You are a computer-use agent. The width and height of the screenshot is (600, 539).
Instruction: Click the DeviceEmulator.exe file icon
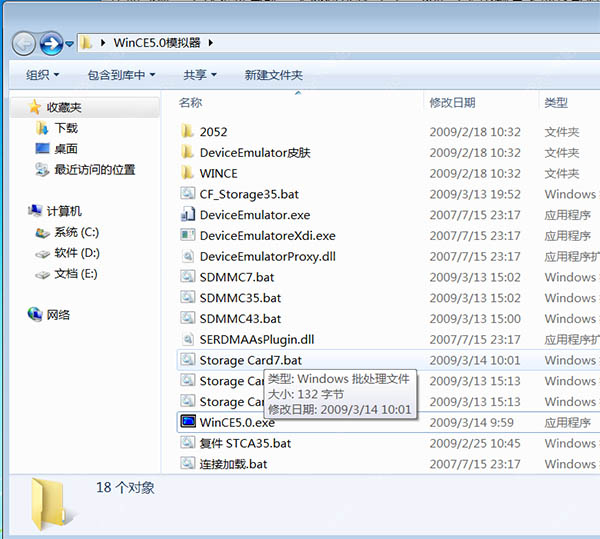tap(188, 214)
